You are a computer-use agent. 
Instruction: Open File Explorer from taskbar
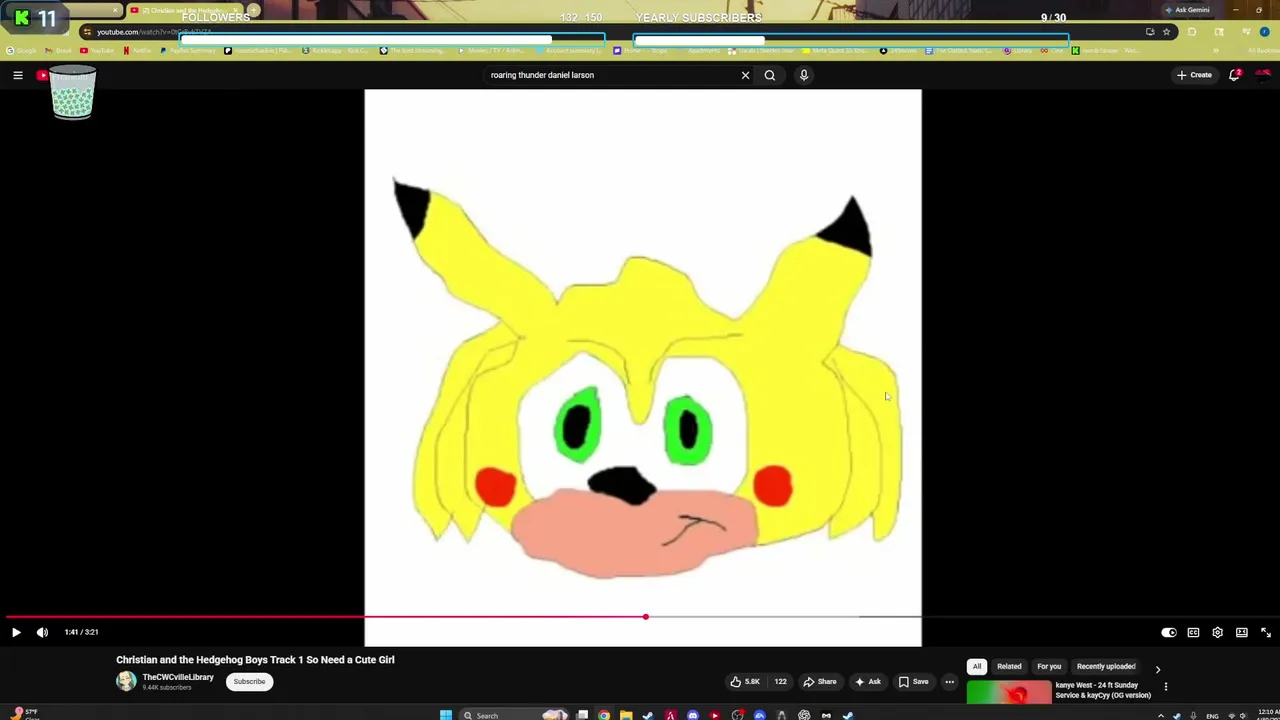pos(626,715)
